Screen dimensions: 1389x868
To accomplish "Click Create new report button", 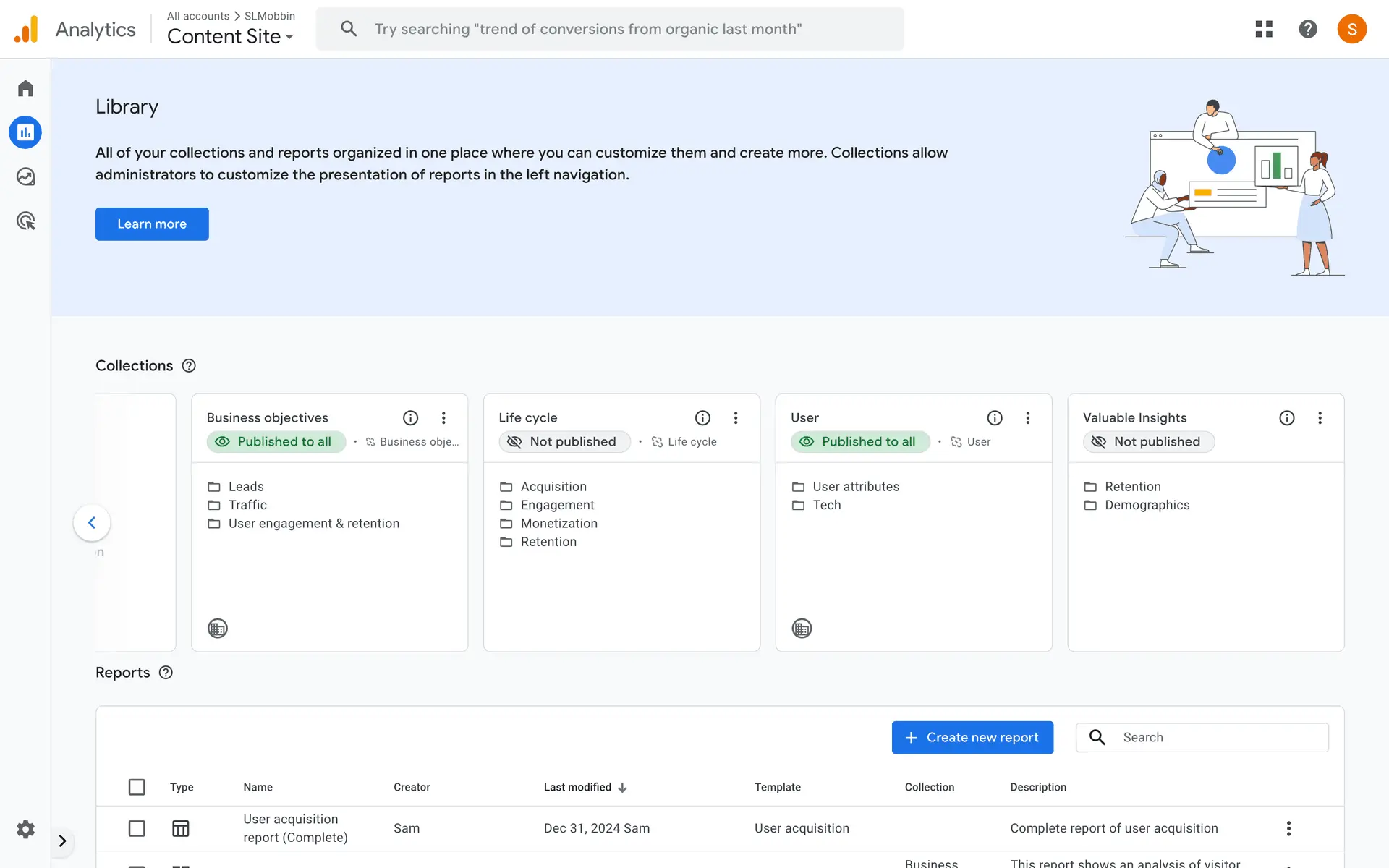I will click(972, 737).
